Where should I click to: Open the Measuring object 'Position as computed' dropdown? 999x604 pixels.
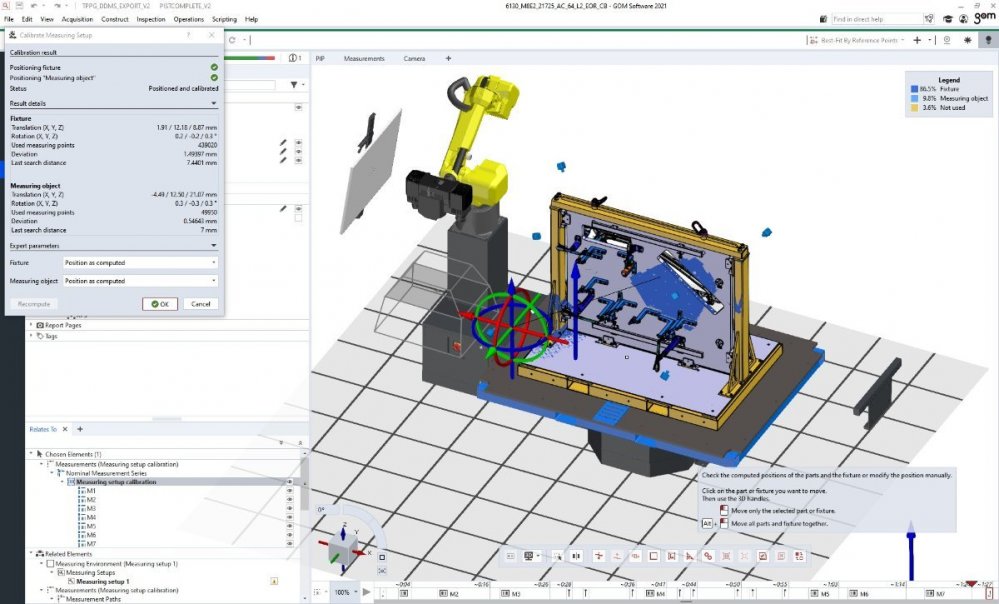tap(141, 281)
